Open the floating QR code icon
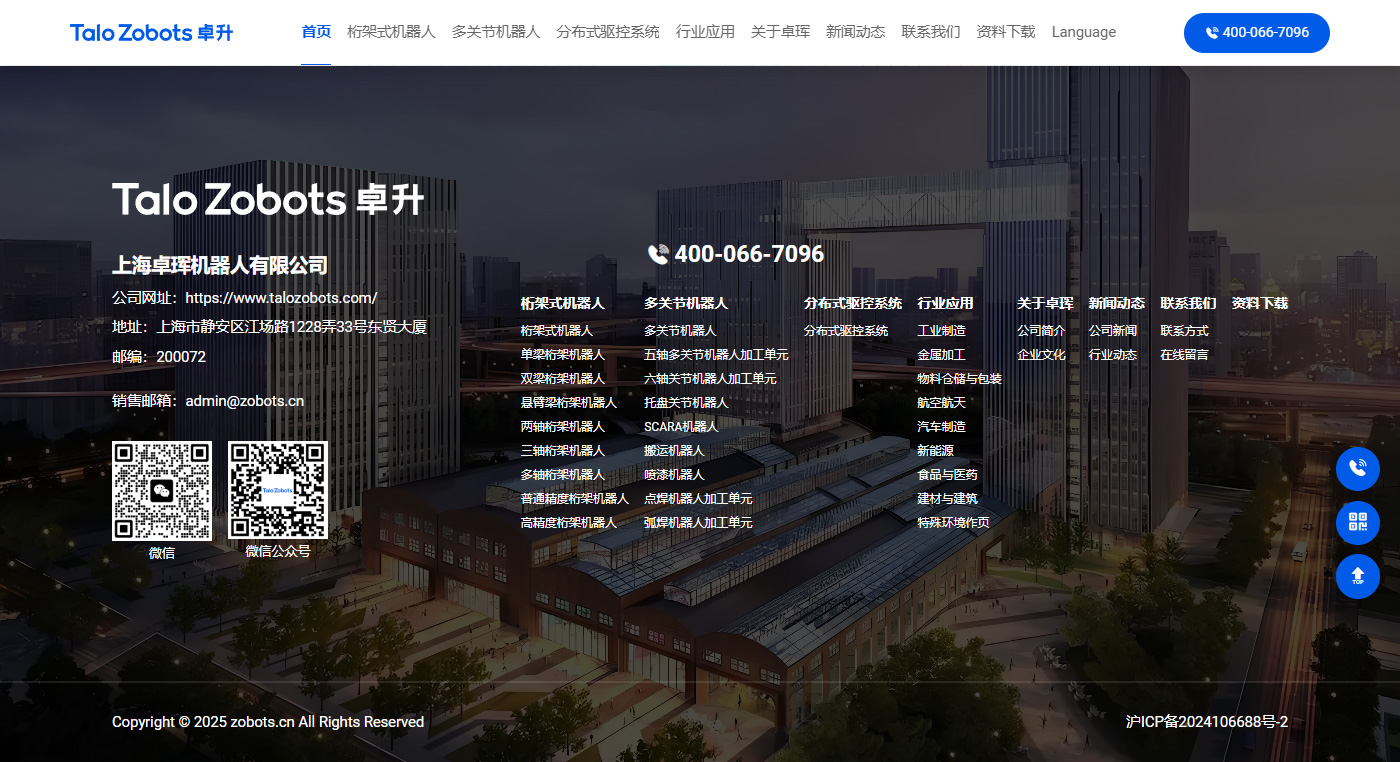Image resolution: width=1400 pixels, height=762 pixels. point(1357,522)
